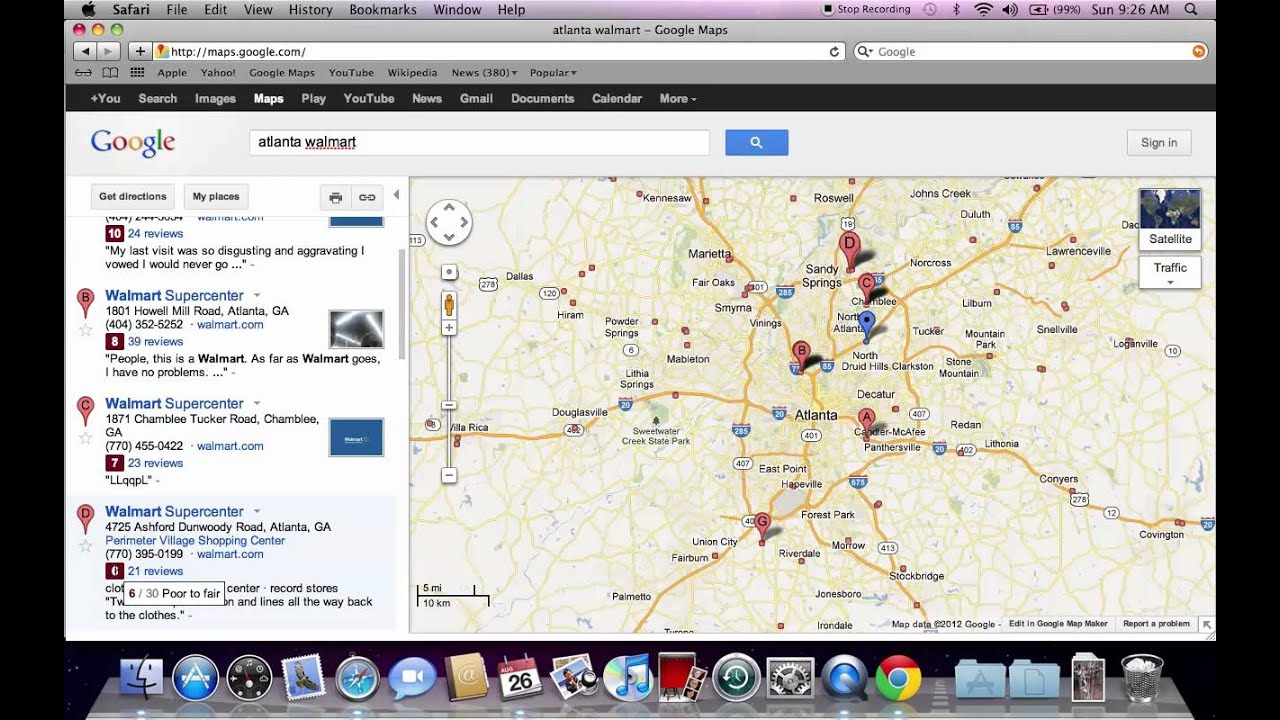Click the link chain icon
The height and width of the screenshot is (720, 1280).
coord(367,197)
